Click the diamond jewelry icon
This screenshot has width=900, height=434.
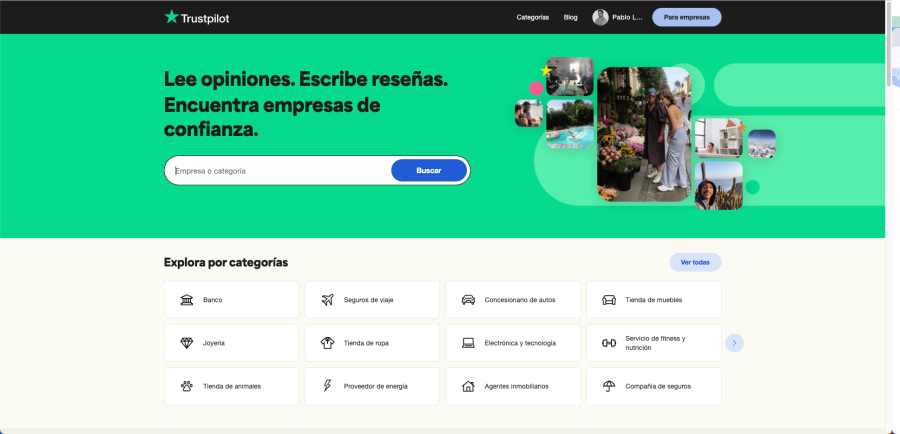(x=187, y=343)
